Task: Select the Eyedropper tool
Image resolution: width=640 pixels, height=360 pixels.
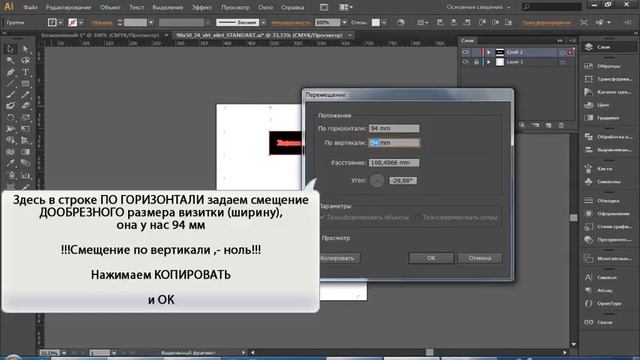Action: coord(10,163)
